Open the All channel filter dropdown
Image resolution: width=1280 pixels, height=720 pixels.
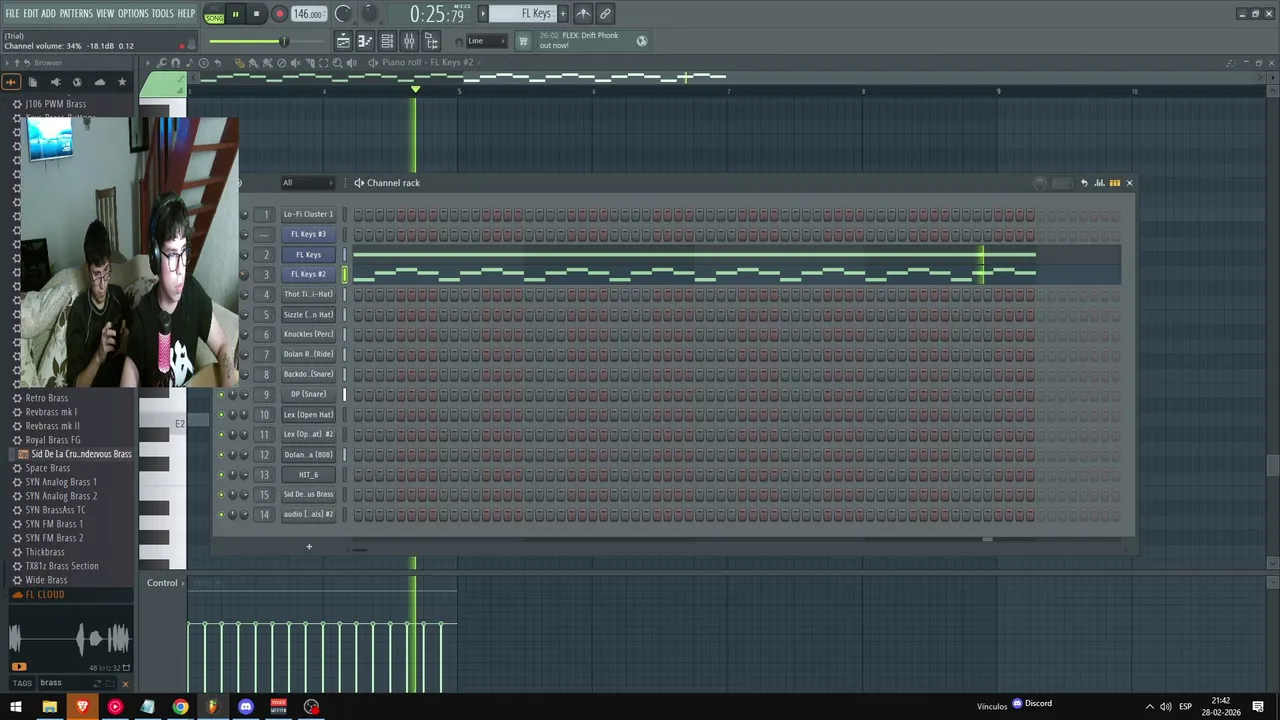[308, 183]
